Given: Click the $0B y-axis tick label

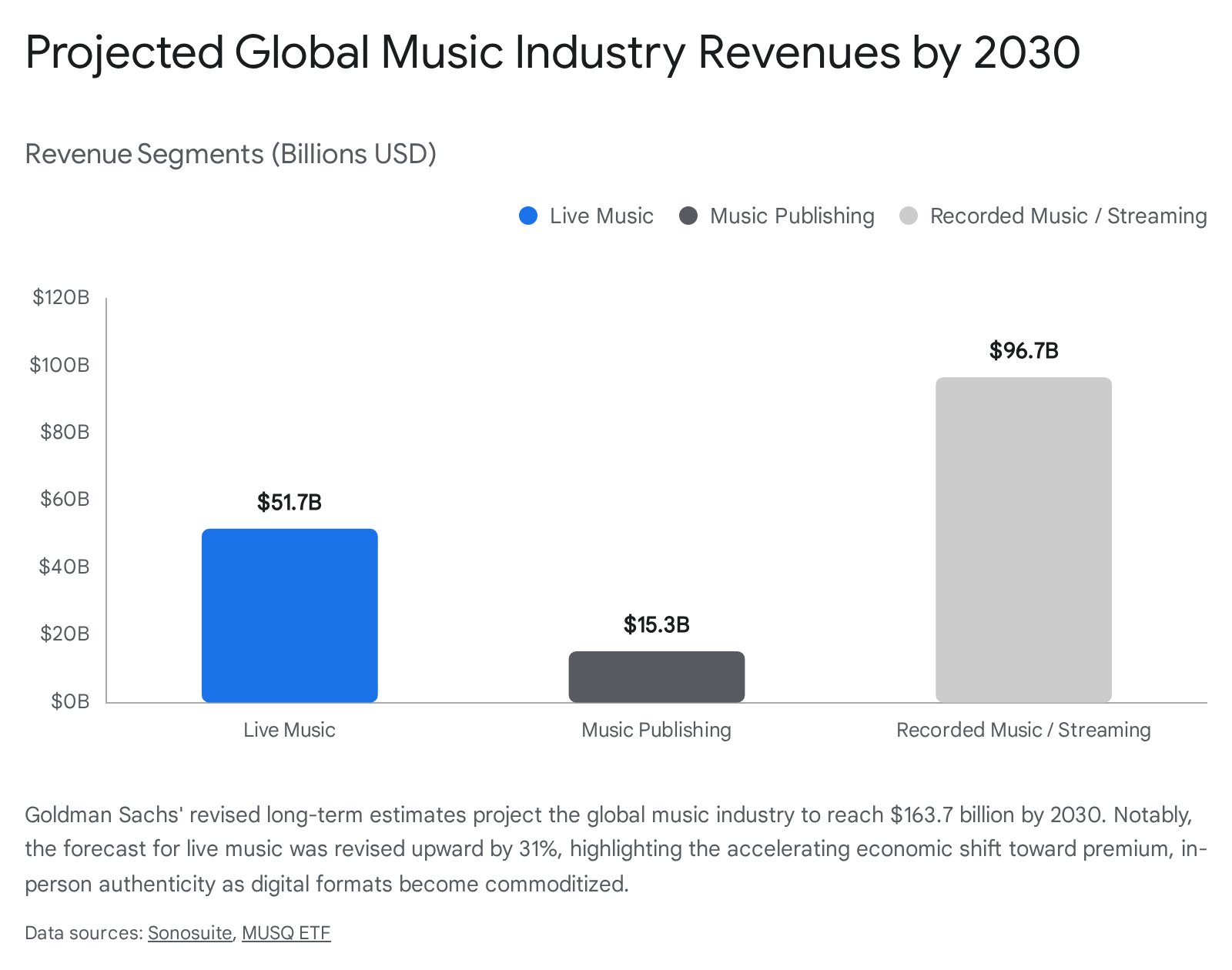Looking at the screenshot, I should (70, 701).
